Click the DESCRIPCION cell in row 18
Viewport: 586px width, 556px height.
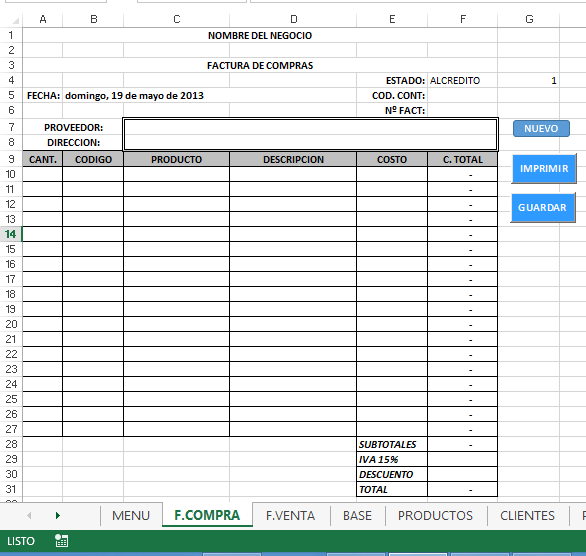pyautogui.click(x=293, y=294)
